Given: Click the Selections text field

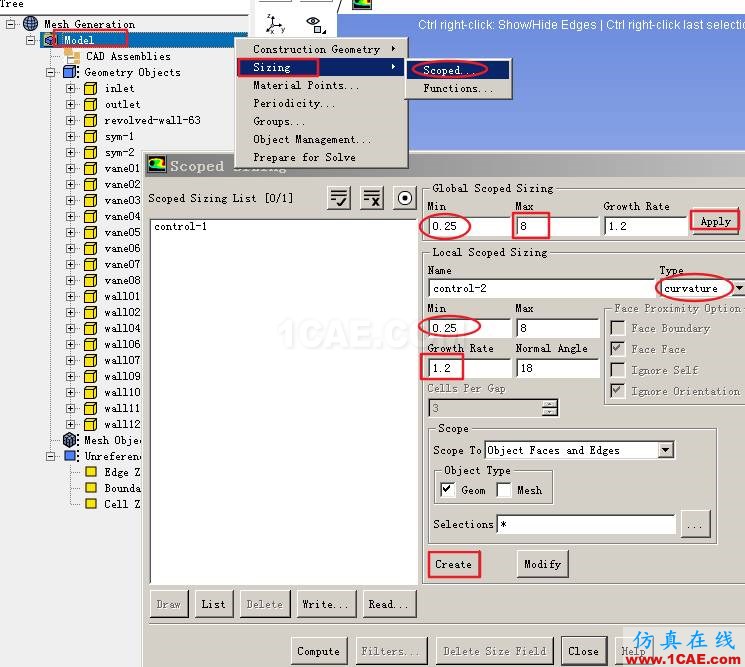Looking at the screenshot, I should 586,524.
